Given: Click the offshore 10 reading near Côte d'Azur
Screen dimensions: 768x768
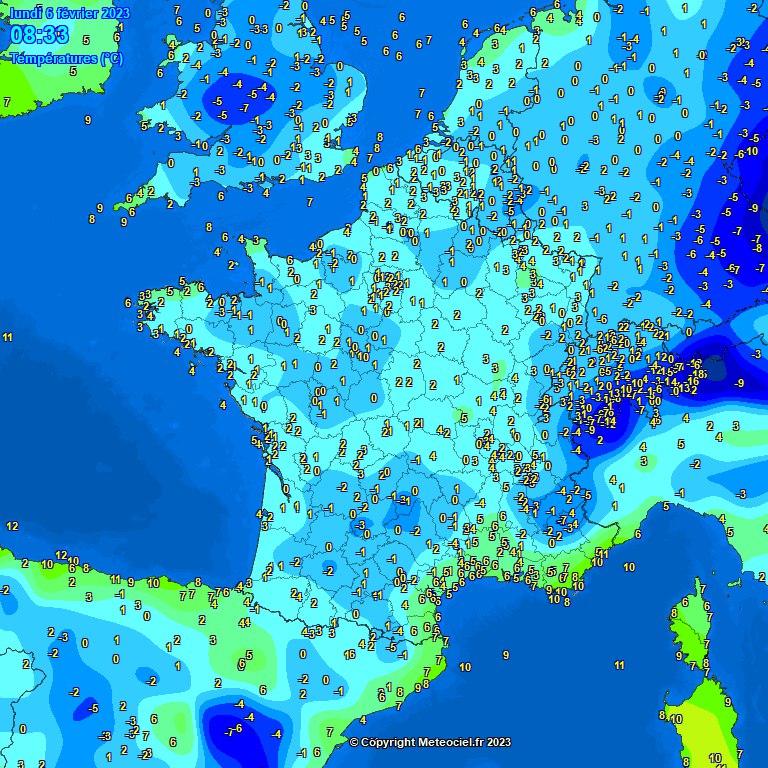Looking at the screenshot, I should click(629, 567).
